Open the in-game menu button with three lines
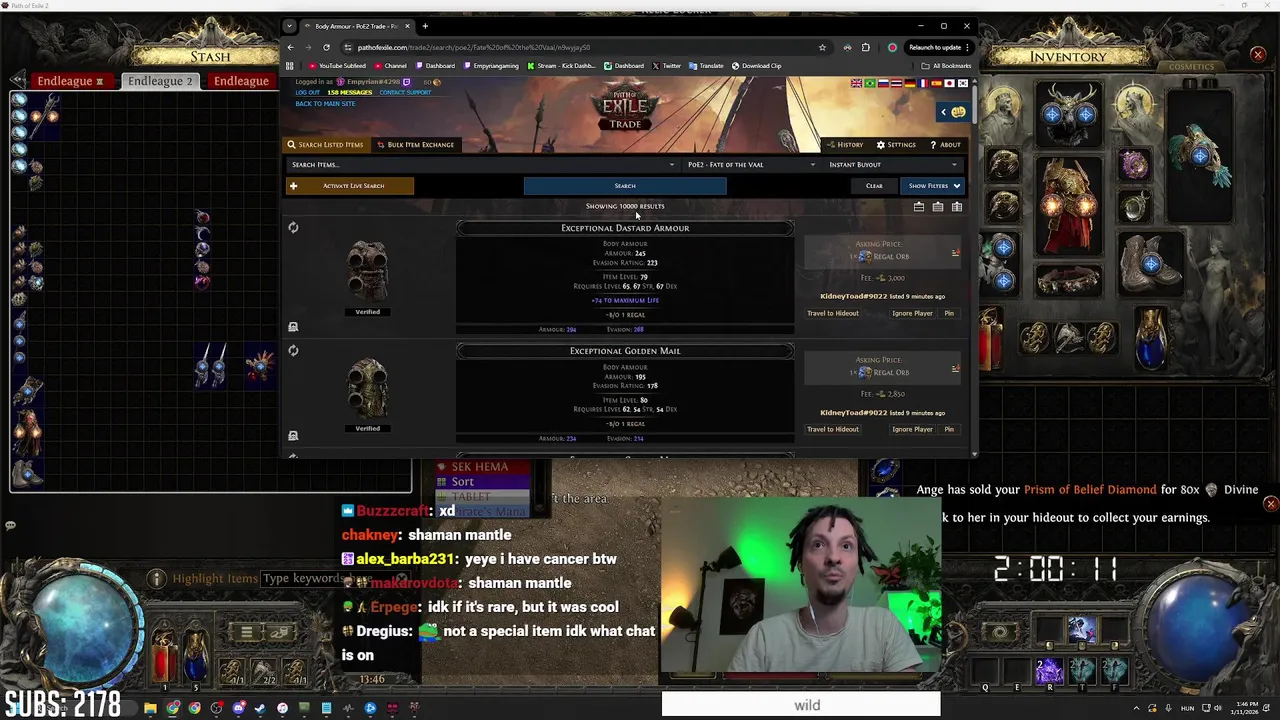The image size is (1280, 720). pos(246,632)
